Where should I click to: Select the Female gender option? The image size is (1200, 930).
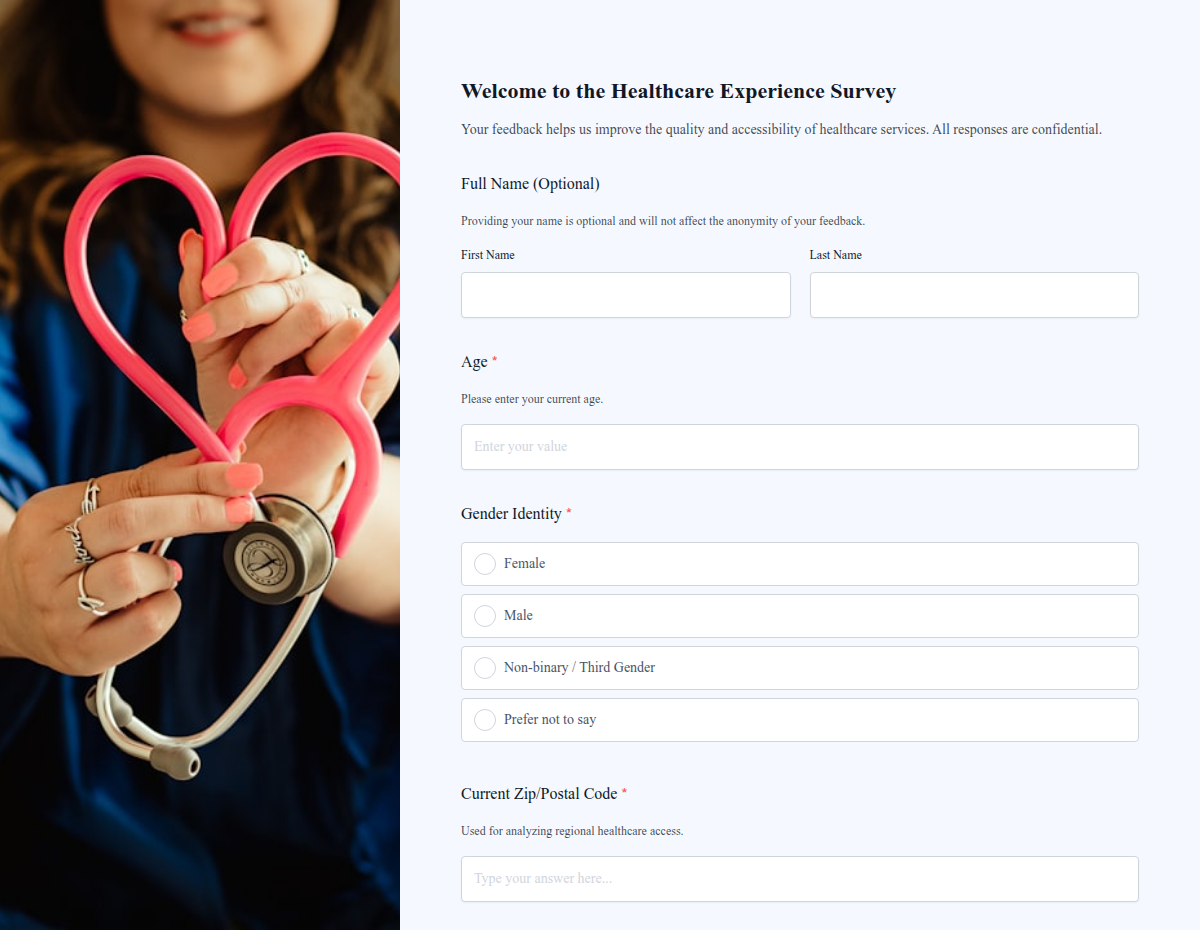pyautogui.click(x=485, y=564)
